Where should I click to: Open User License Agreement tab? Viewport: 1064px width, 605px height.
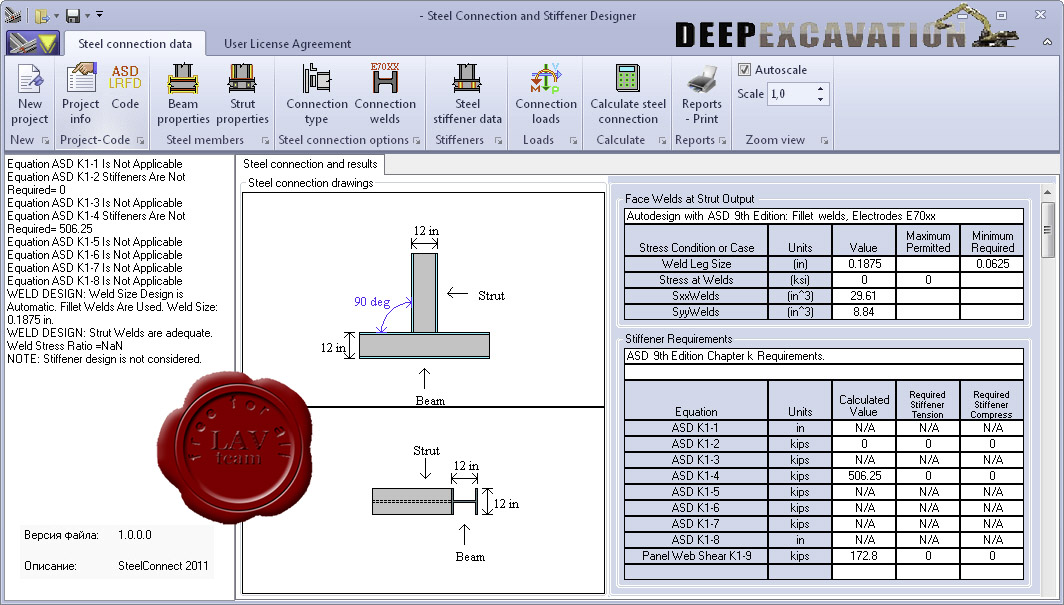287,43
